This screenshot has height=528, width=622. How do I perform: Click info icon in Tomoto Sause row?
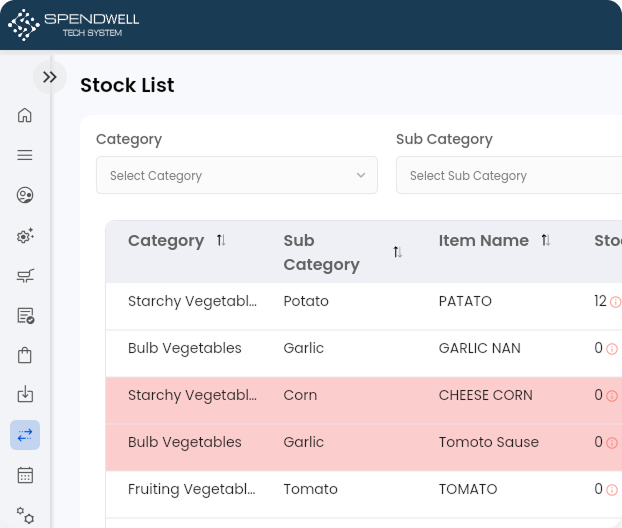(x=612, y=443)
